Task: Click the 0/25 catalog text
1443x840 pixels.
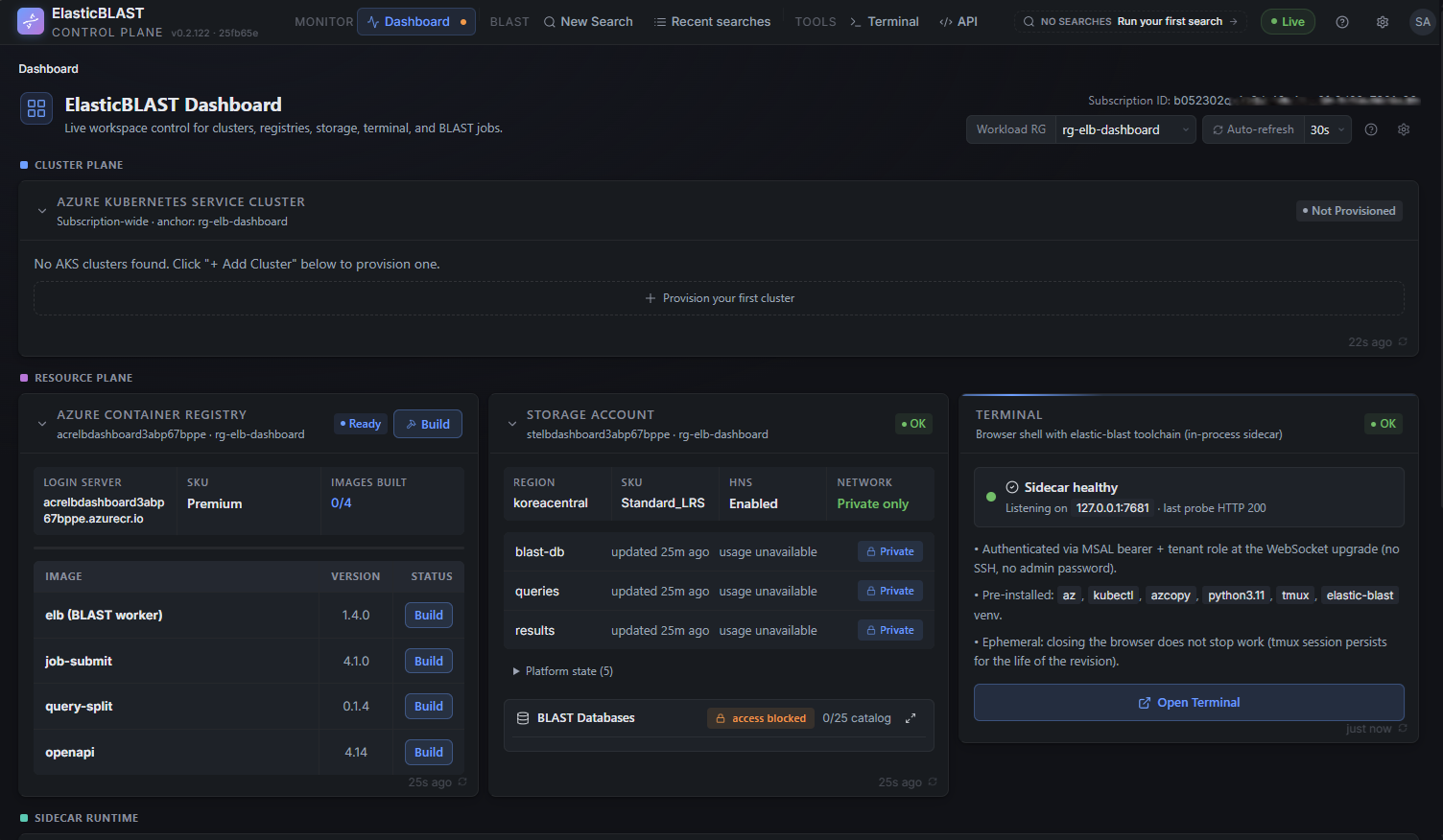Action: point(857,718)
